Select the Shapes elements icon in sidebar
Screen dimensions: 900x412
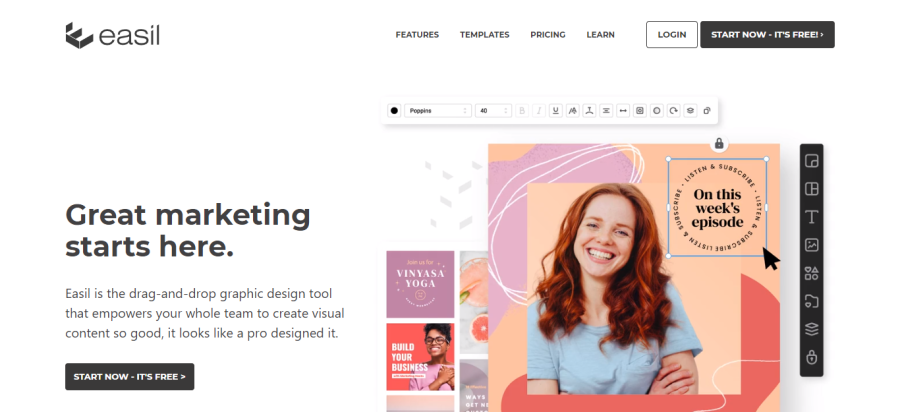(x=812, y=273)
